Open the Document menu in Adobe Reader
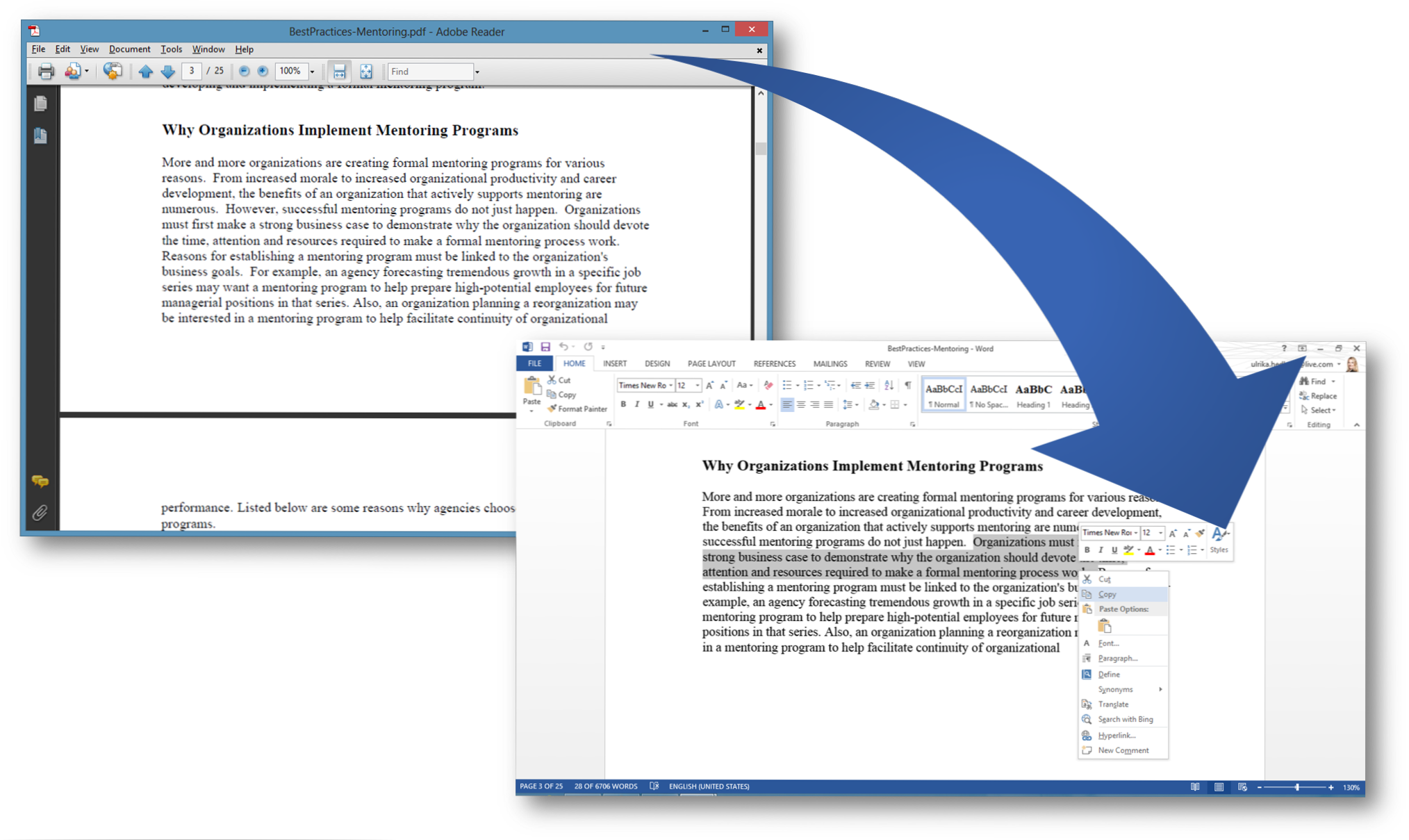 129,49
